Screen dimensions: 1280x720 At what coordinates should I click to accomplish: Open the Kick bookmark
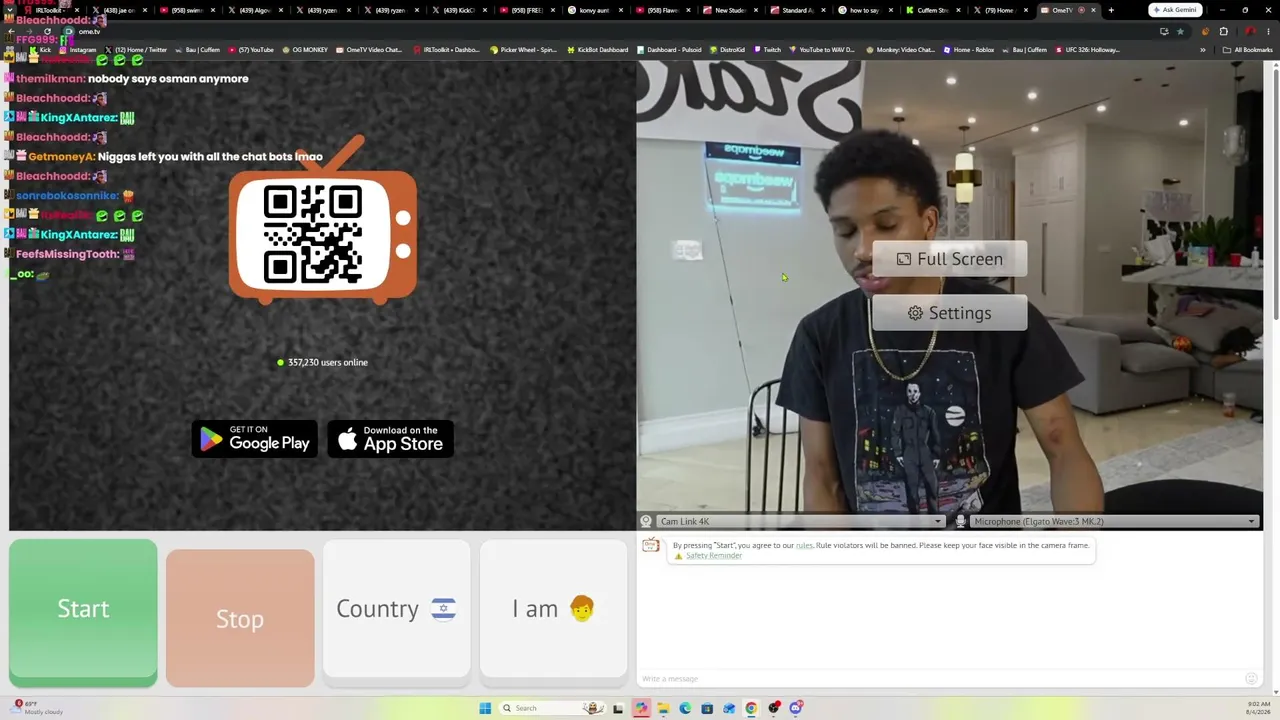(x=40, y=50)
